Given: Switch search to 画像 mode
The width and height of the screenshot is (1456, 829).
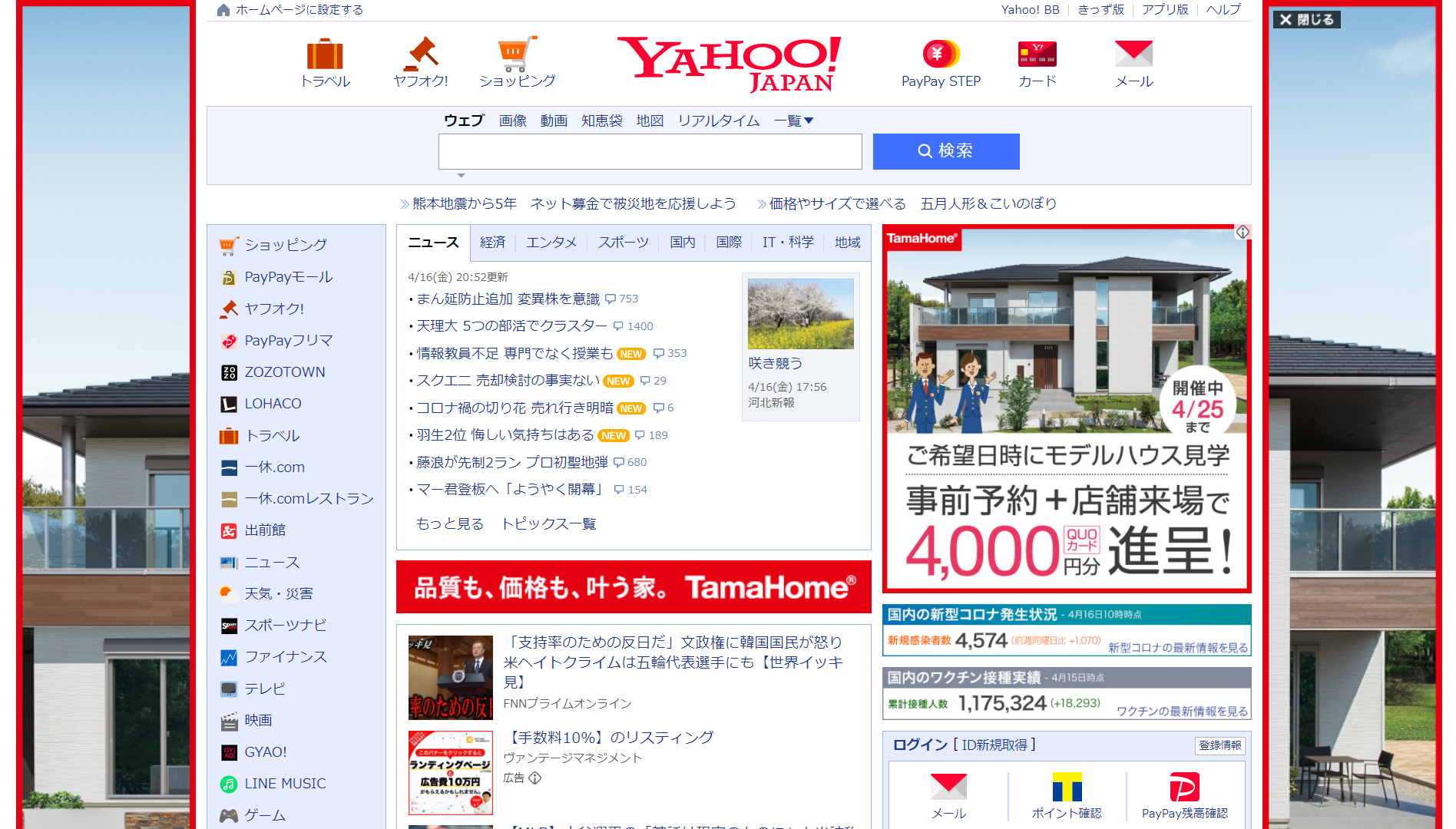Looking at the screenshot, I should coord(512,121).
